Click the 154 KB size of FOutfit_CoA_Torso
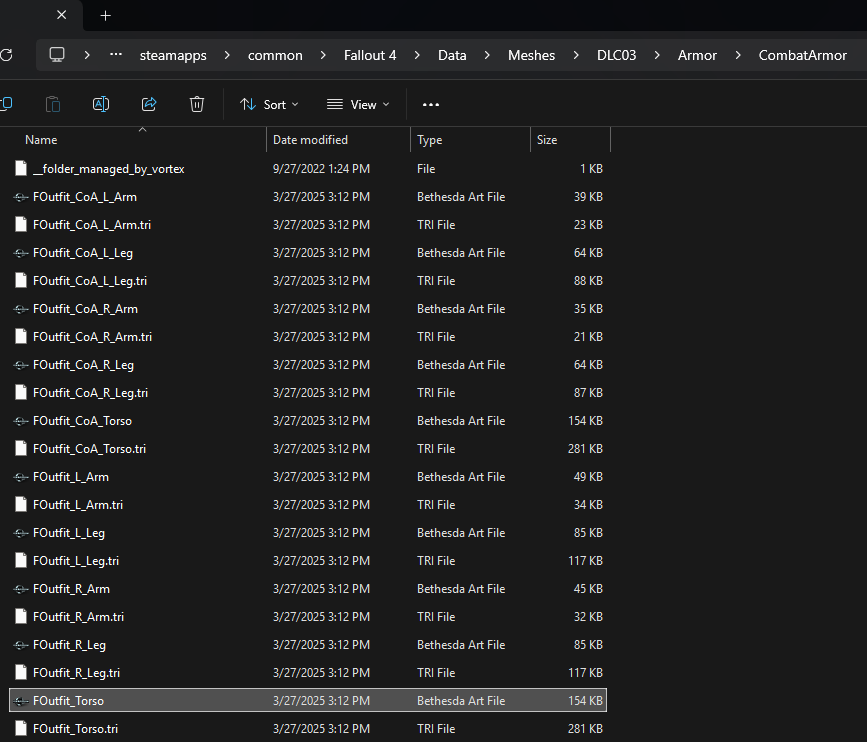This screenshot has height=742, width=867. coord(585,421)
